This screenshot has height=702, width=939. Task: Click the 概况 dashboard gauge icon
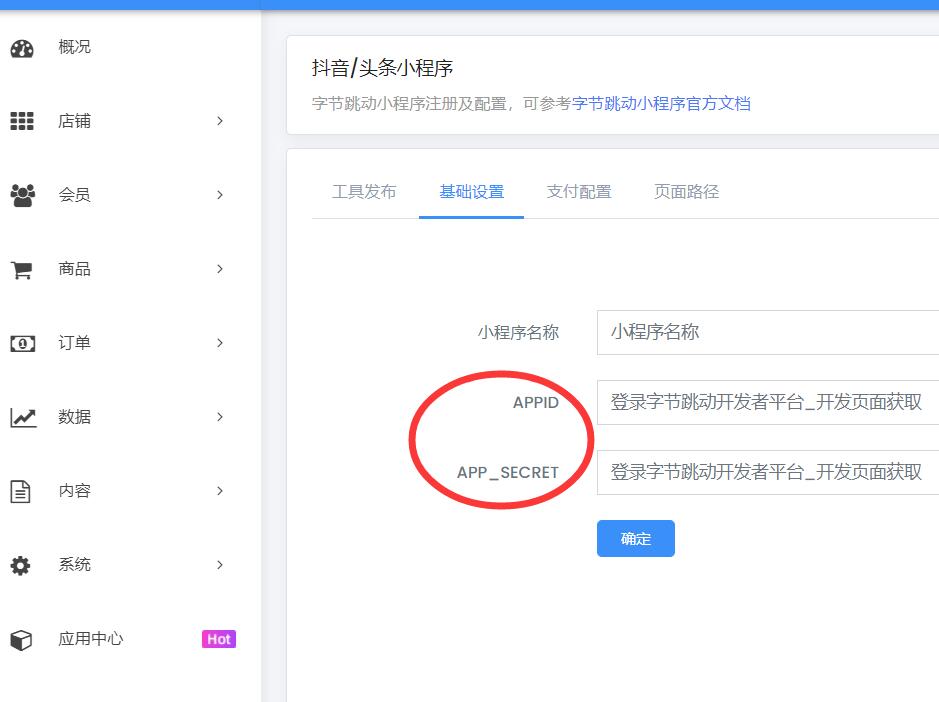pyautogui.click(x=22, y=49)
